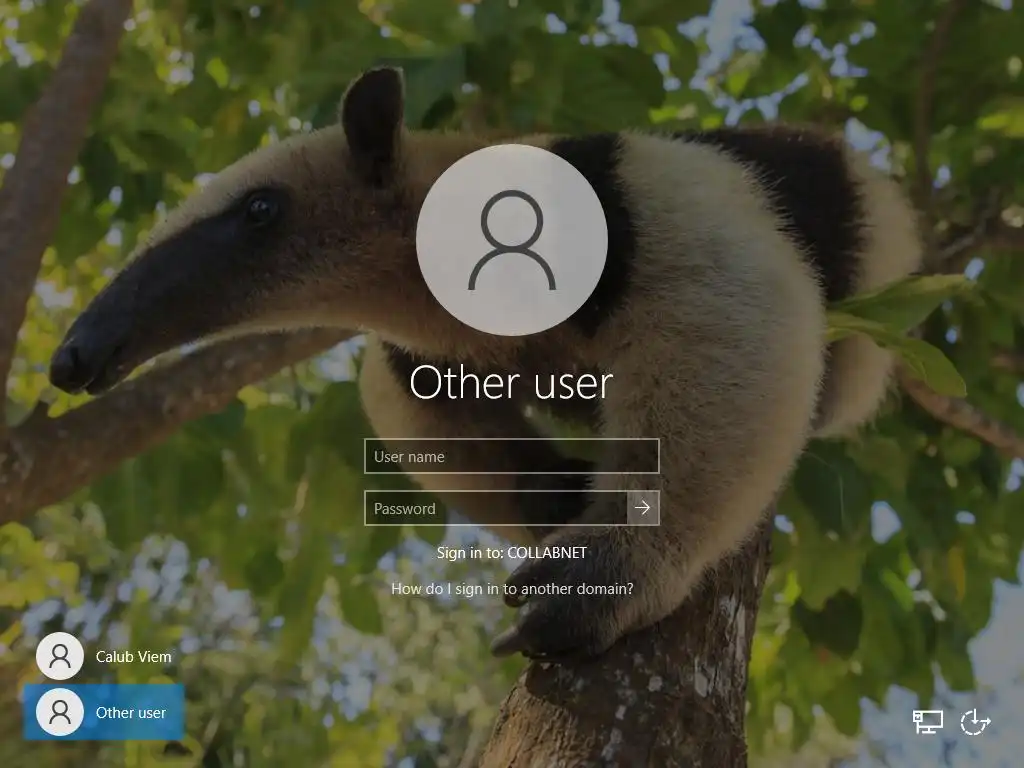The image size is (1024, 768).
Task: Open the network connection icon
Action: click(x=927, y=722)
